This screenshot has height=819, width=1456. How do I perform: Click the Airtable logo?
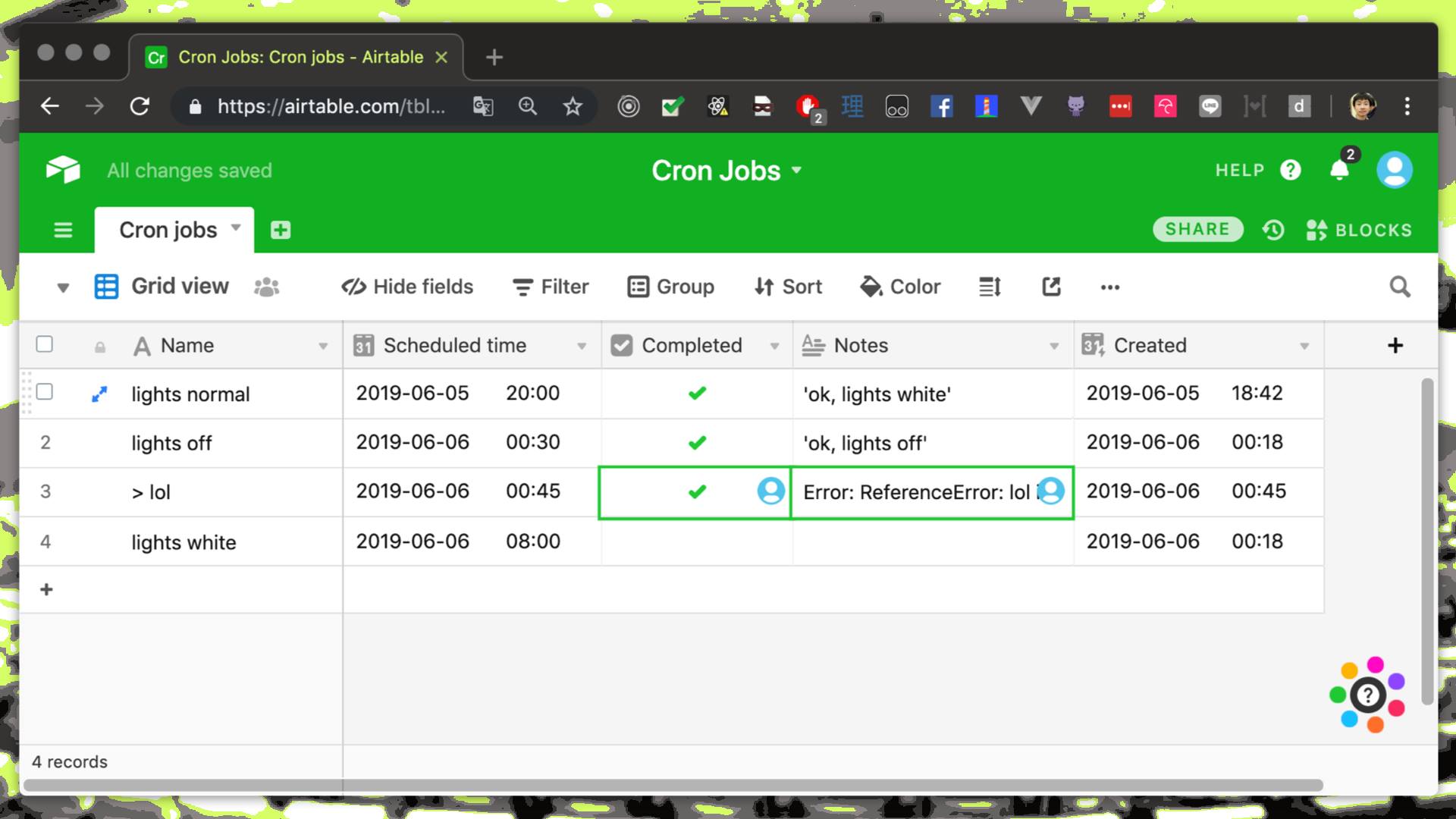pyautogui.click(x=63, y=169)
